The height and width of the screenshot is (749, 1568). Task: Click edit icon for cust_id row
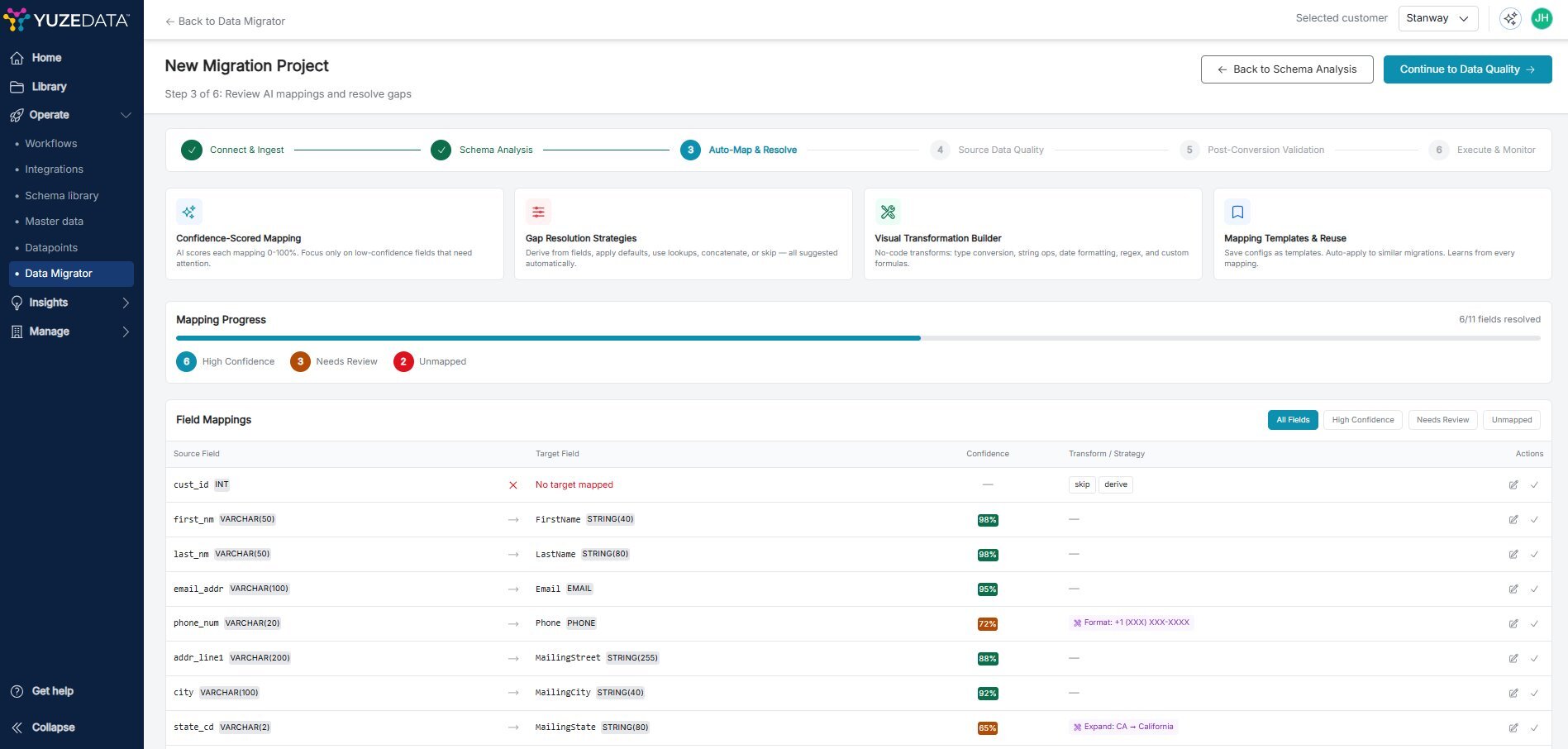1513,485
